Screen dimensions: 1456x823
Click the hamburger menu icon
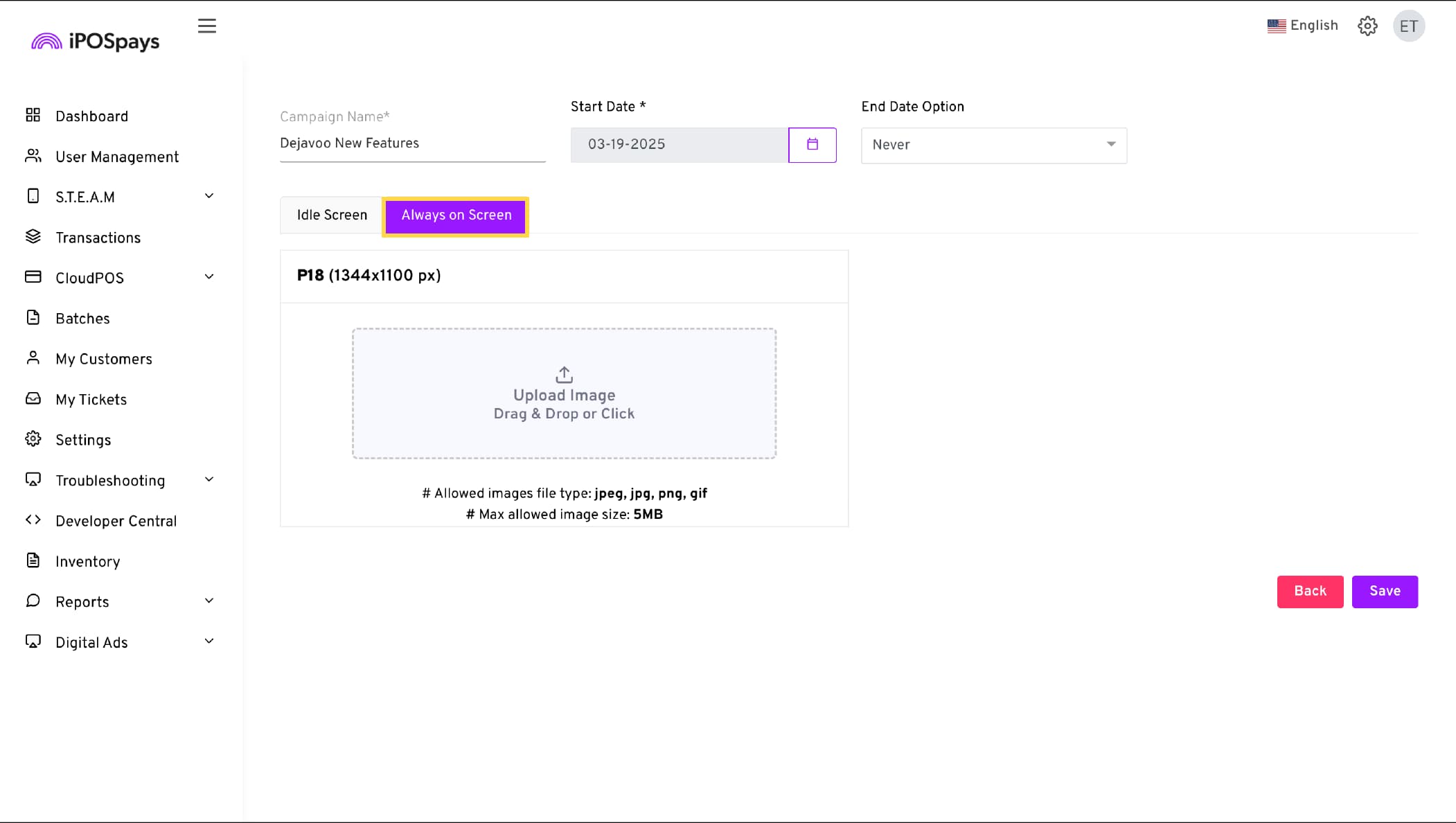tap(206, 26)
